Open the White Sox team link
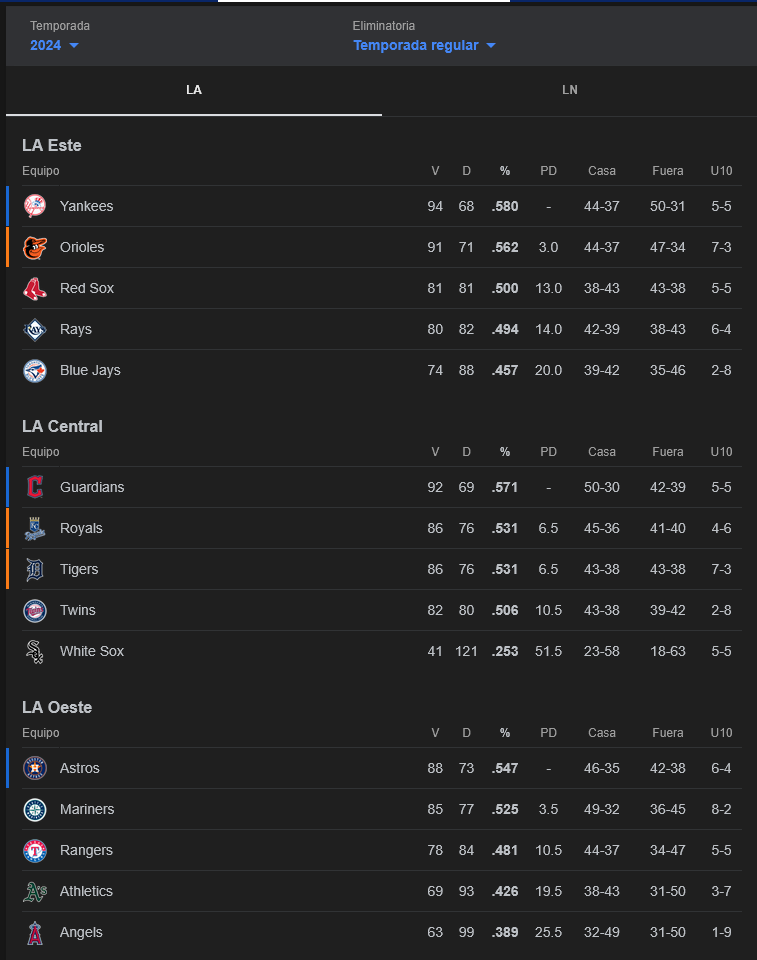Image resolution: width=757 pixels, height=960 pixels. click(x=92, y=651)
